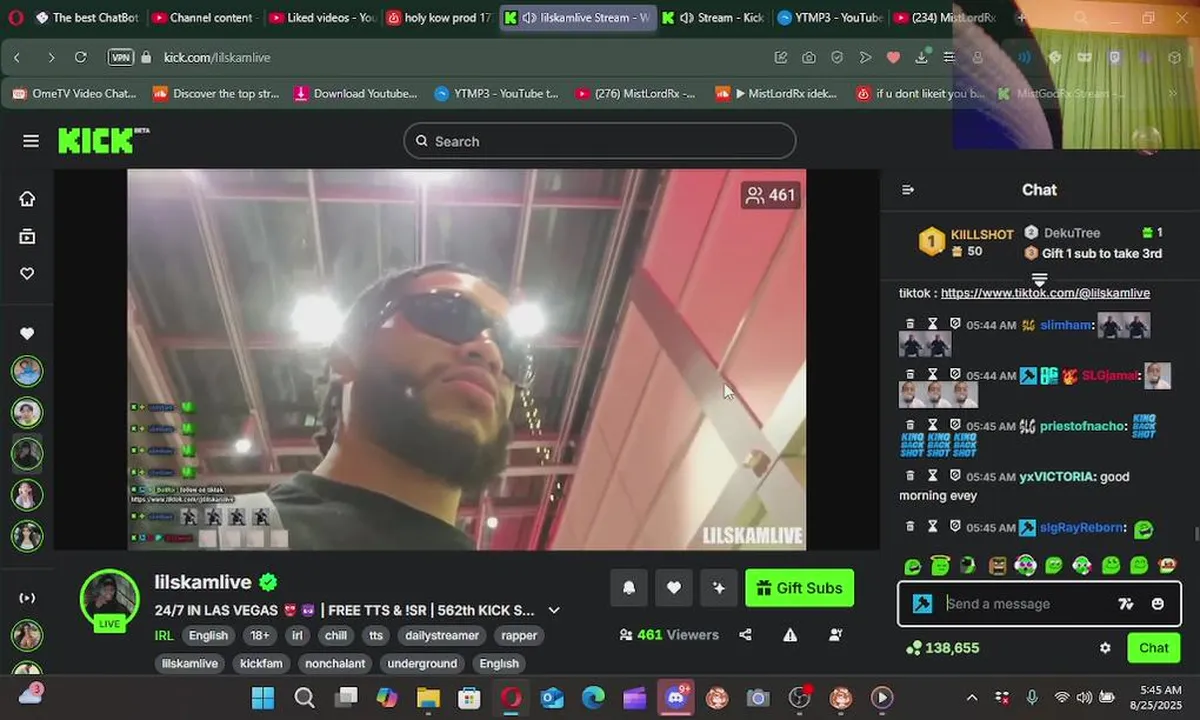Viewport: 1200px width, 720px height.
Task: Click the browser heart bookmark icon
Action: pyautogui.click(x=893, y=57)
